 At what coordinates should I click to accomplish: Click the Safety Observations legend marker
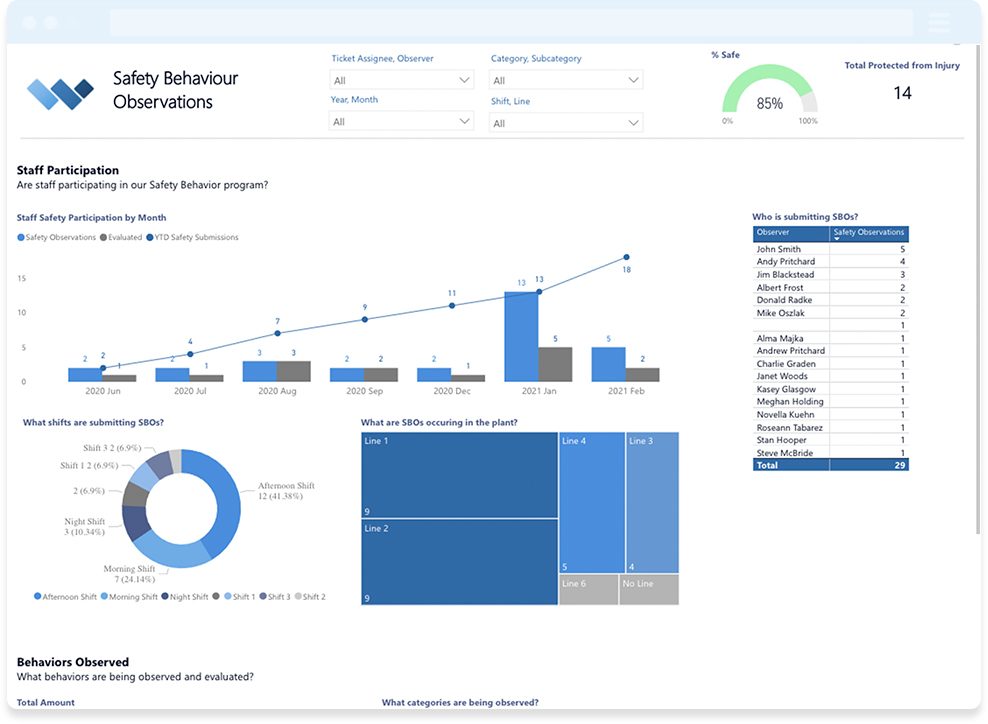pyautogui.click(x=21, y=238)
